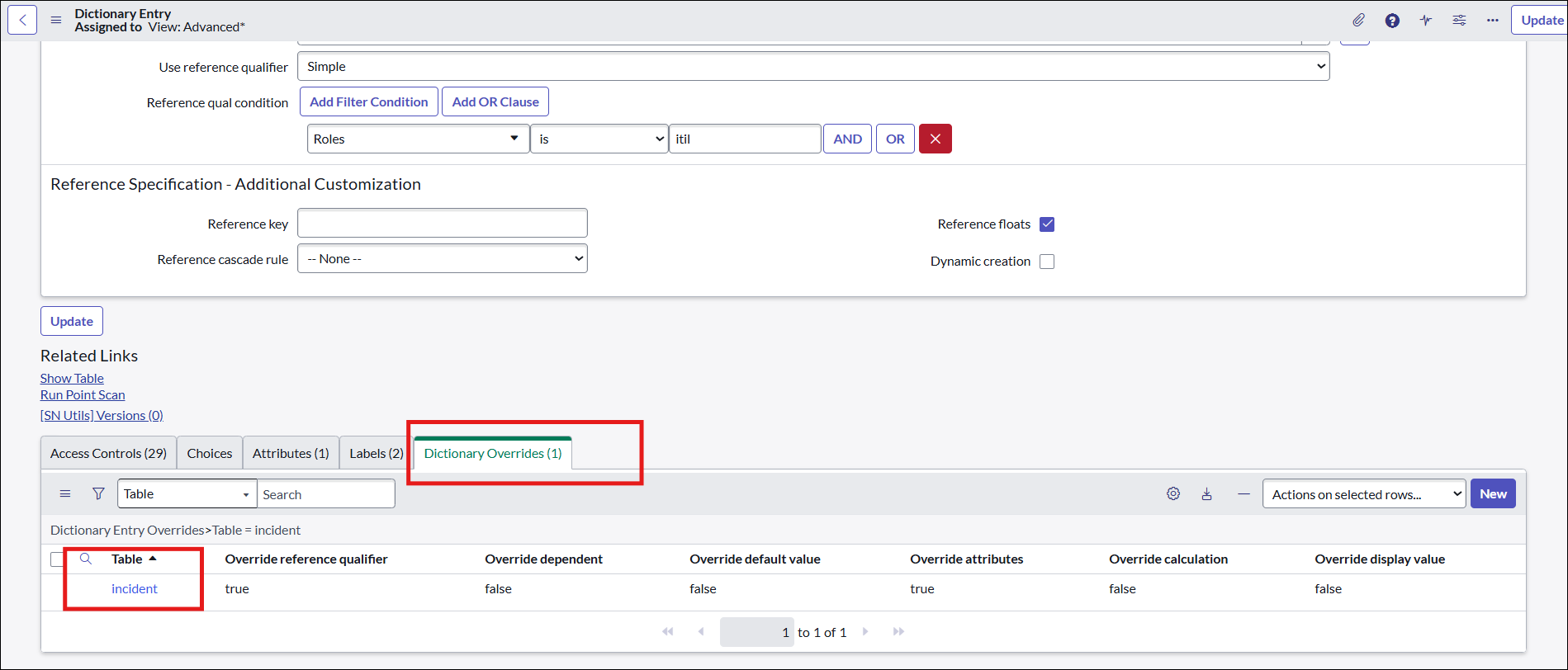Open the help question mark icon

coord(1392,21)
